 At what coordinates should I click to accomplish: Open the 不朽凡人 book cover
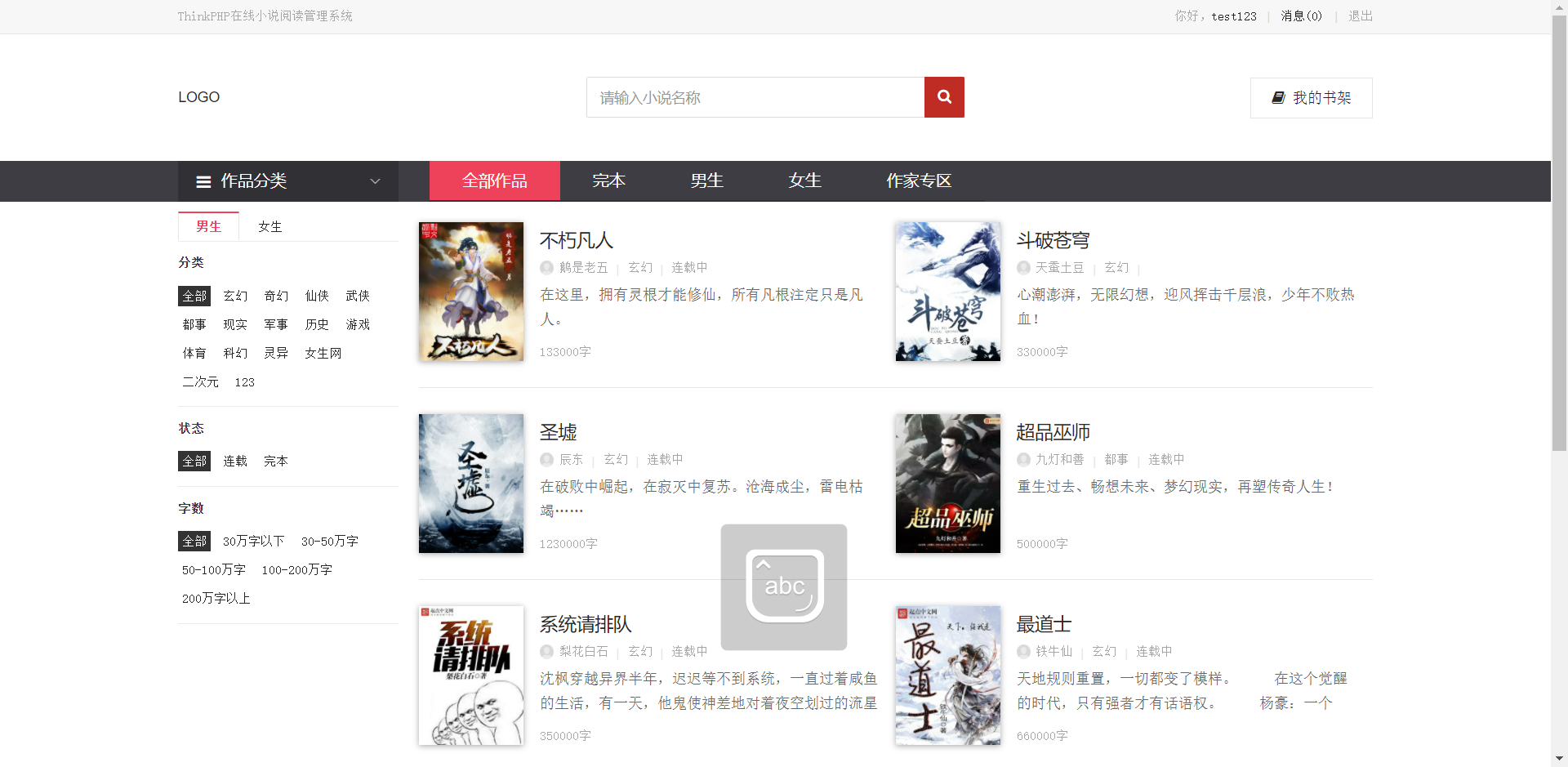[x=471, y=292]
